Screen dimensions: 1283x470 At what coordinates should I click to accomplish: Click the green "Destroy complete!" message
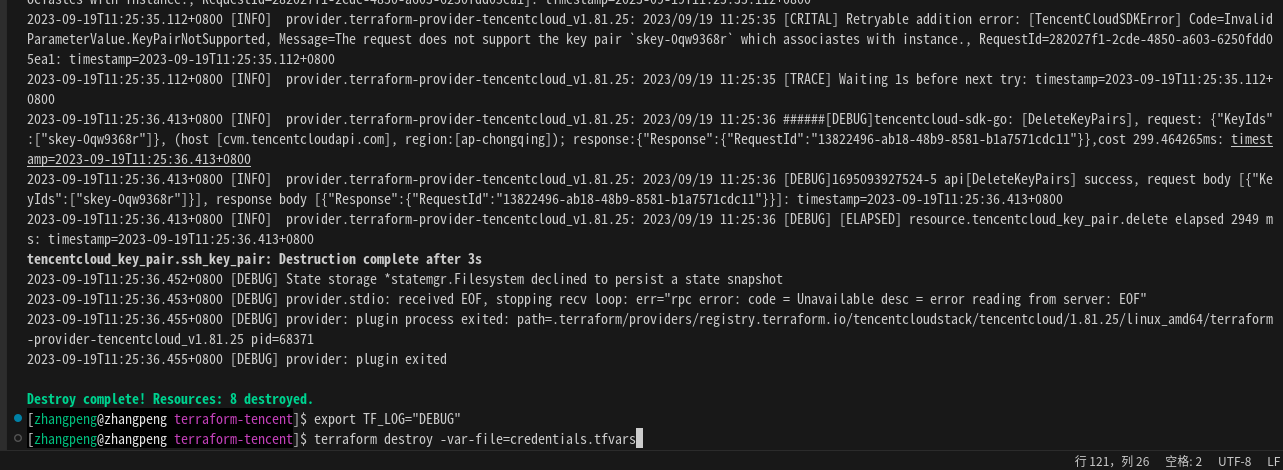(170, 399)
